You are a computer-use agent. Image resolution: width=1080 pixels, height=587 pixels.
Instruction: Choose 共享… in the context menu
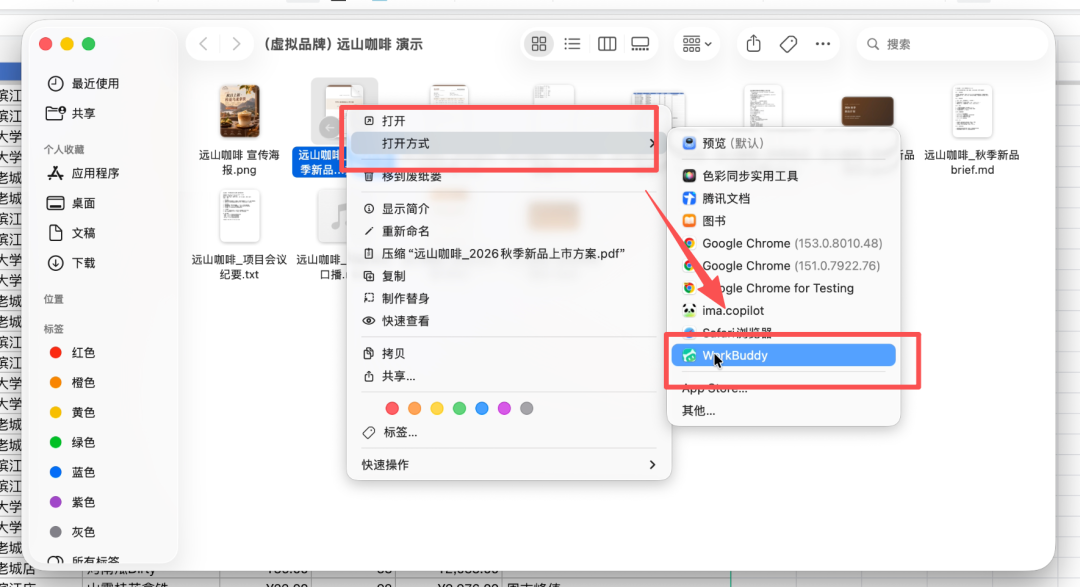tap(508, 376)
